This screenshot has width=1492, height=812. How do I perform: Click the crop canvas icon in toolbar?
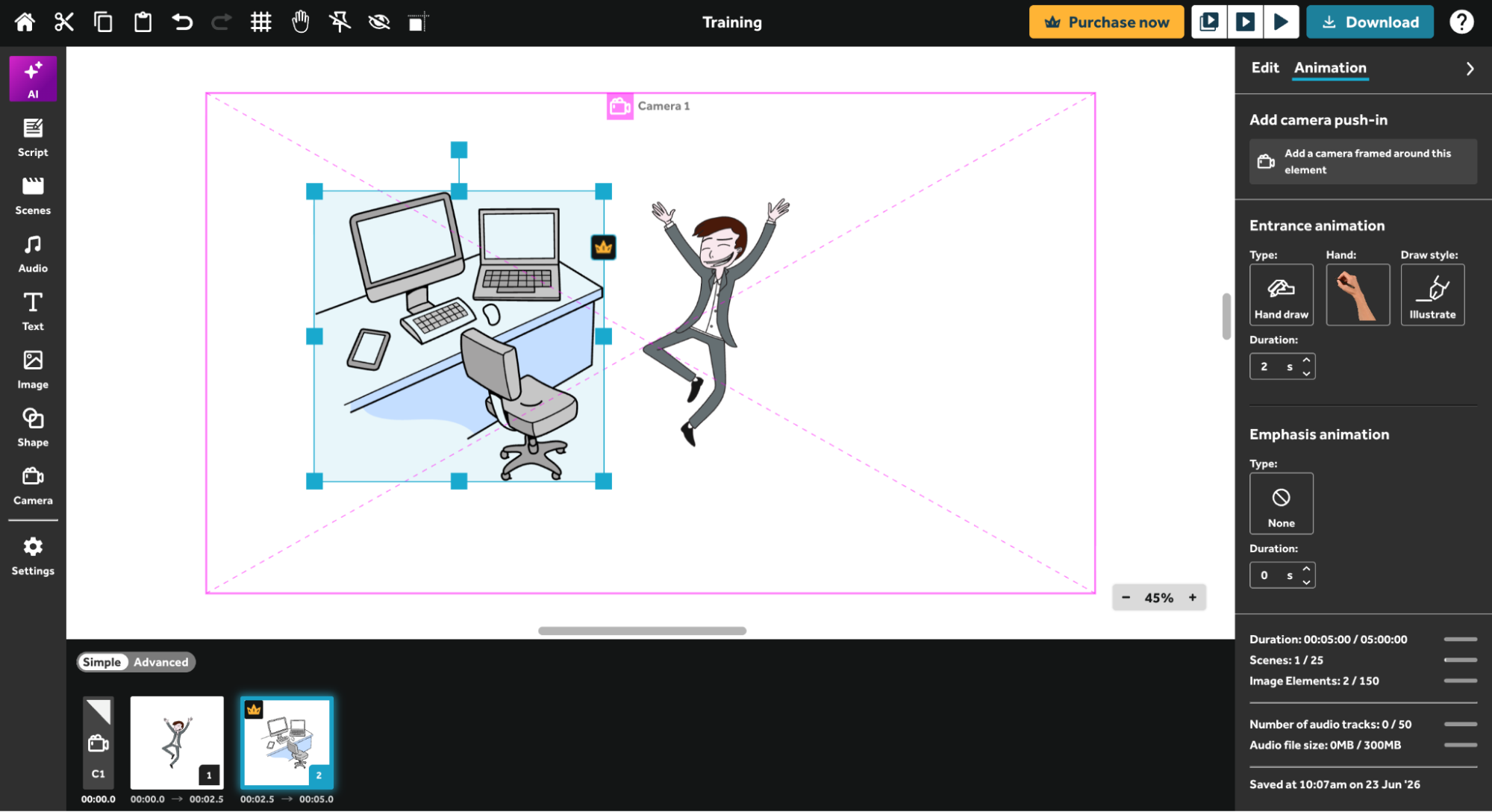pyautogui.click(x=418, y=22)
